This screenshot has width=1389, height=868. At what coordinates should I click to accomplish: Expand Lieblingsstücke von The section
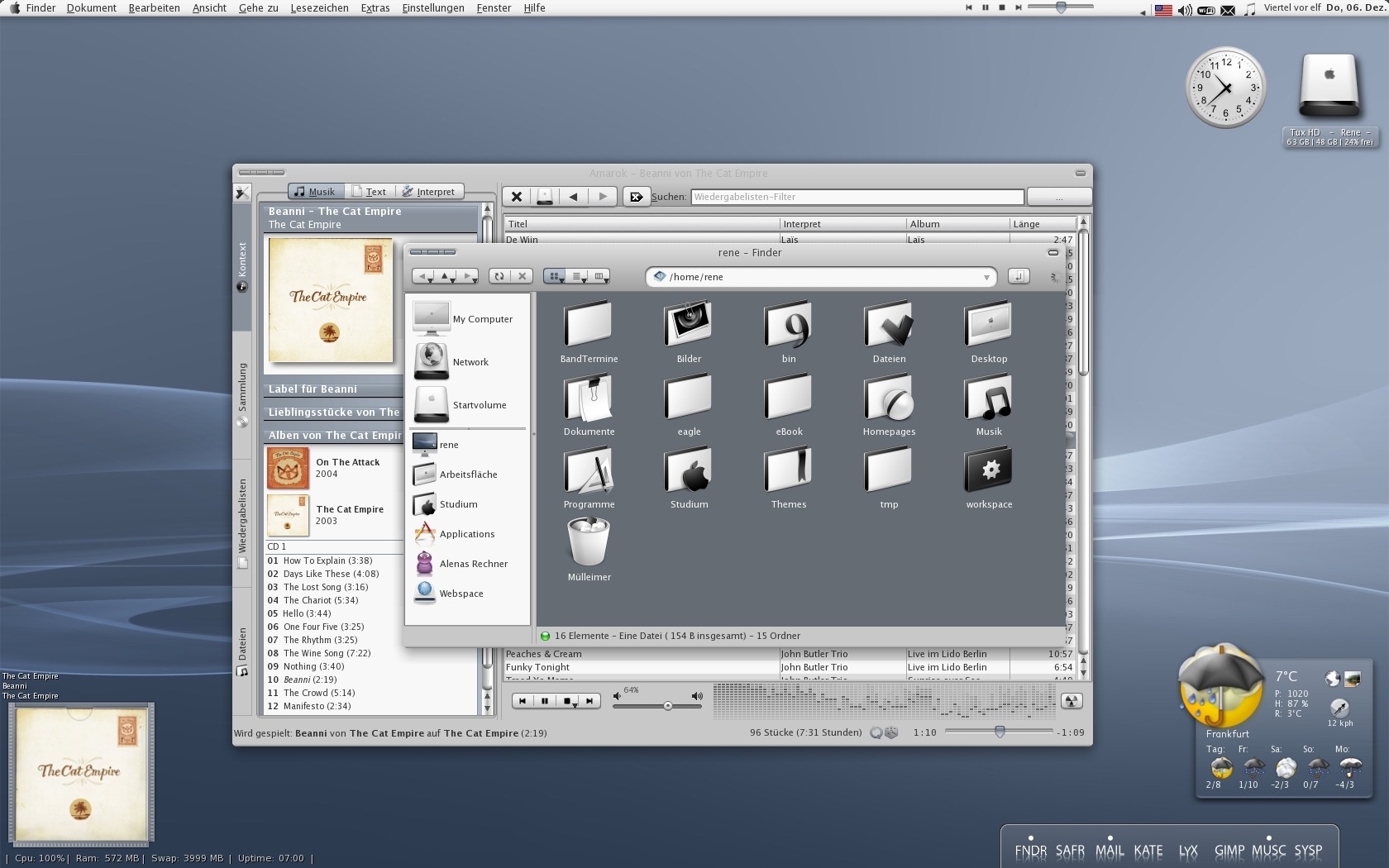(334, 413)
